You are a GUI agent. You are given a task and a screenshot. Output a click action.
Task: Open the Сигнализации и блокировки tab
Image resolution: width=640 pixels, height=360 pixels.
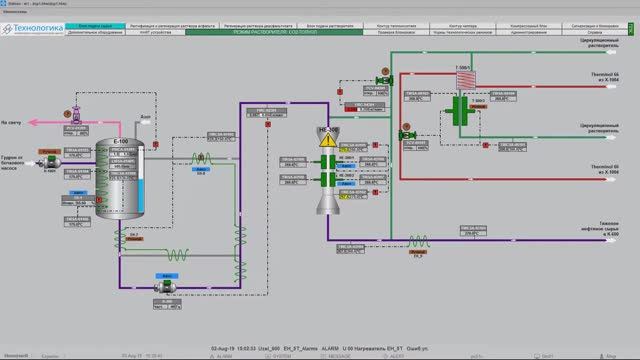(x=595, y=26)
